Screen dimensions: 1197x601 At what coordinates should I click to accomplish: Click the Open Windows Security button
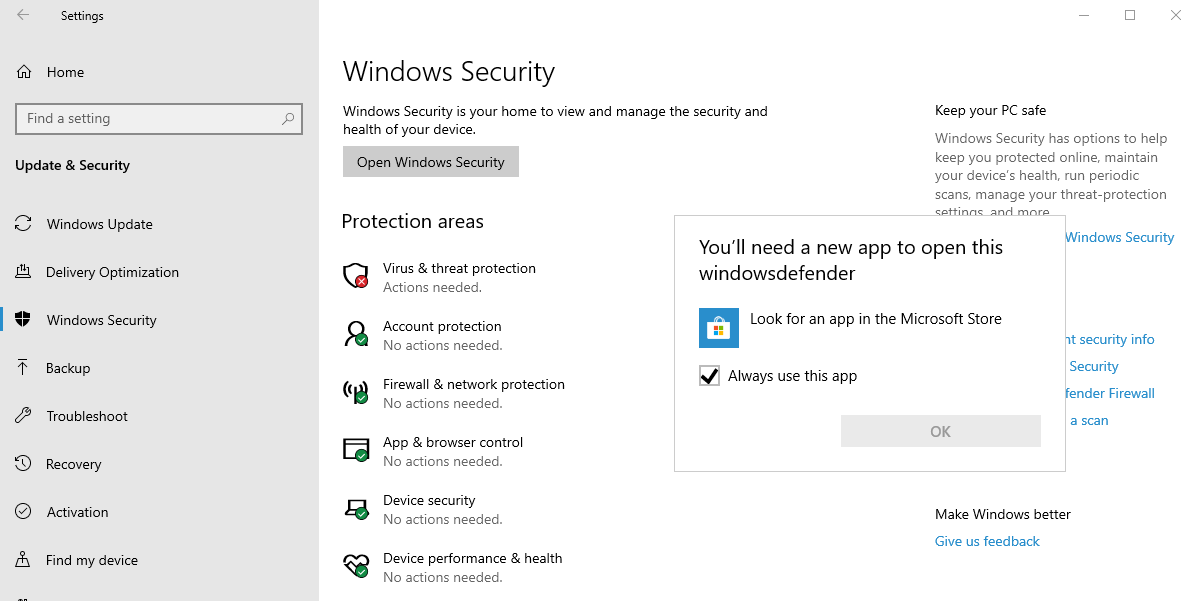(x=430, y=161)
